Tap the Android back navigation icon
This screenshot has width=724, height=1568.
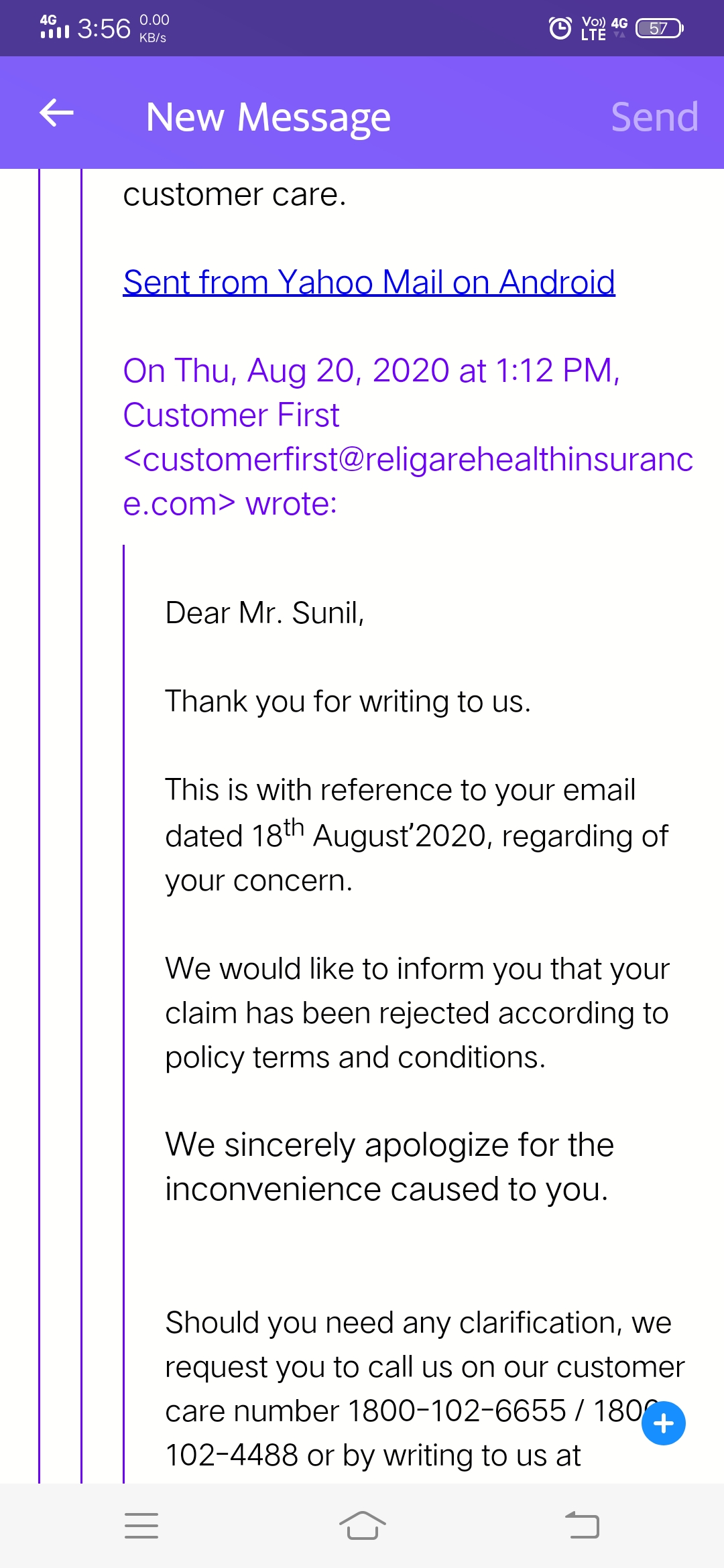tap(582, 1525)
